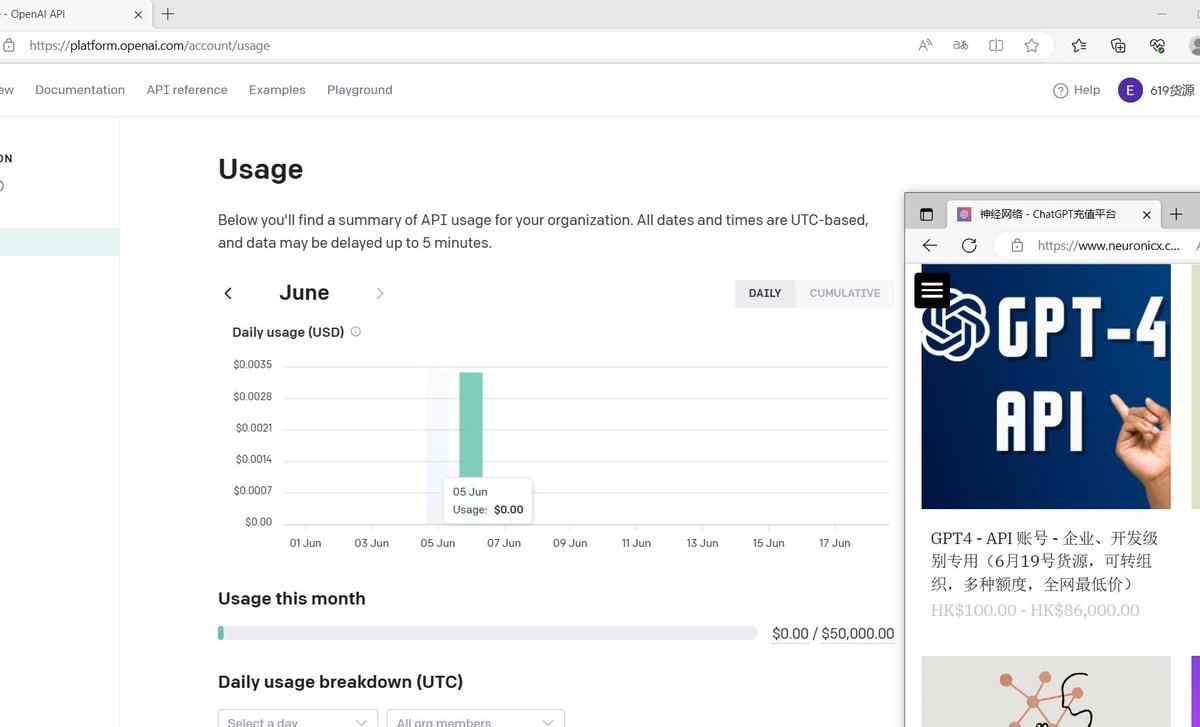Click the info icon next to Daily usage (USD)
Image resolution: width=1200 pixels, height=727 pixels.
[x=356, y=331]
